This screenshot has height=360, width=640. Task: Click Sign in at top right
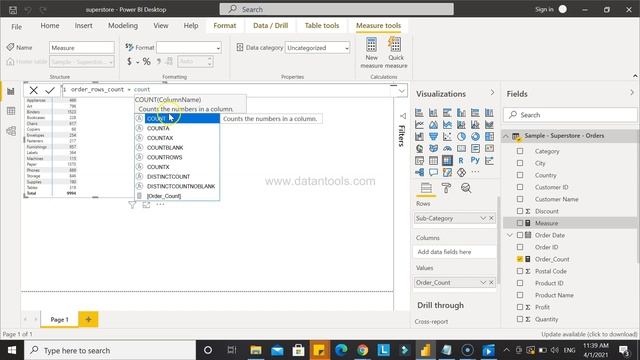pos(544,9)
